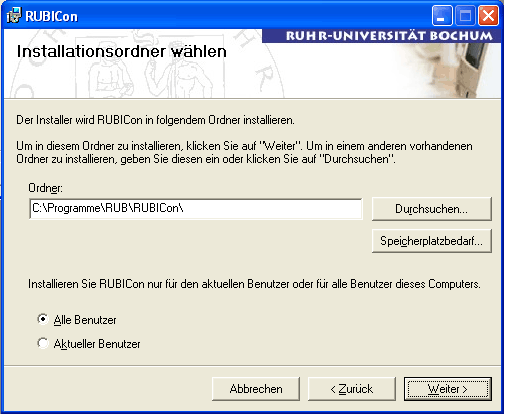Select the Aktueller Benutzer radio button

pos(43,343)
